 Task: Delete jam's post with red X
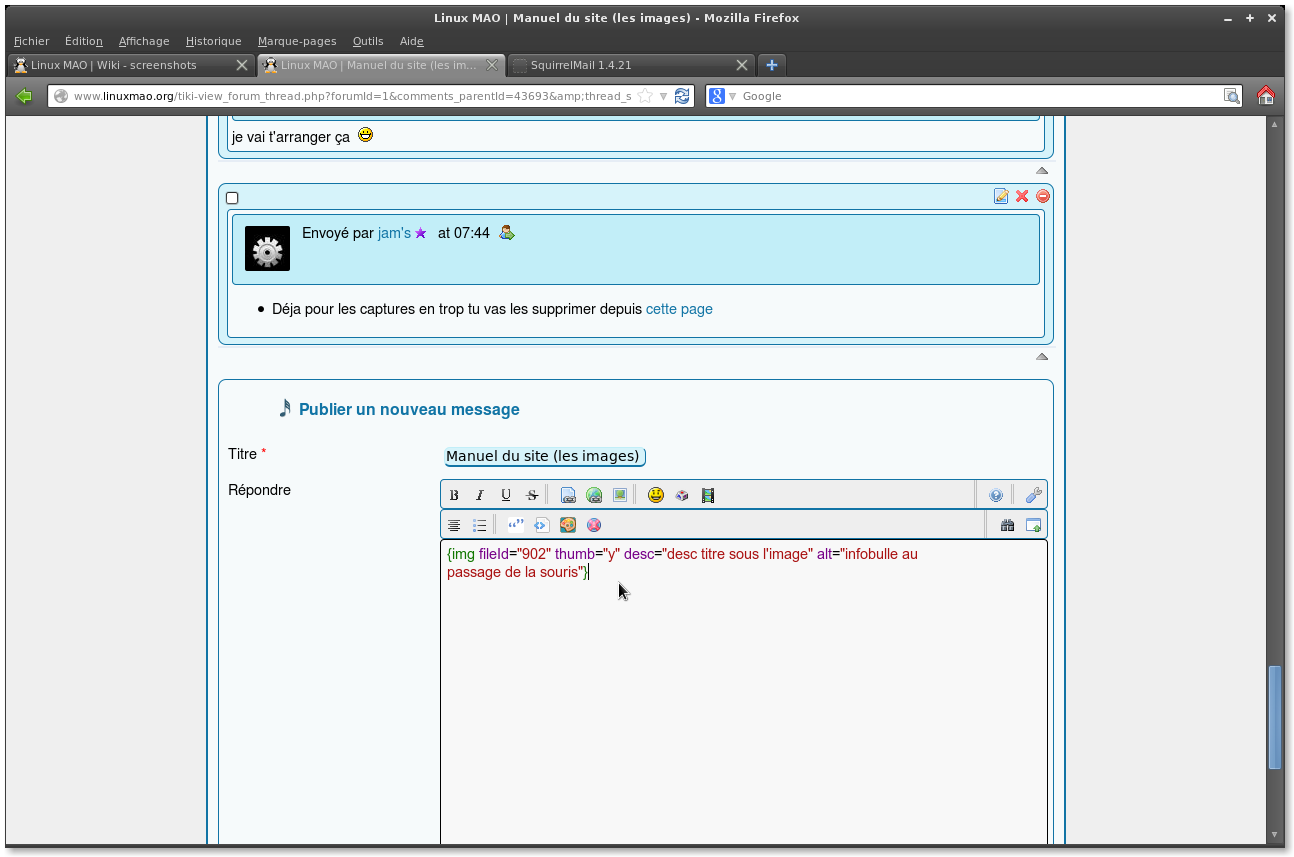click(1022, 196)
